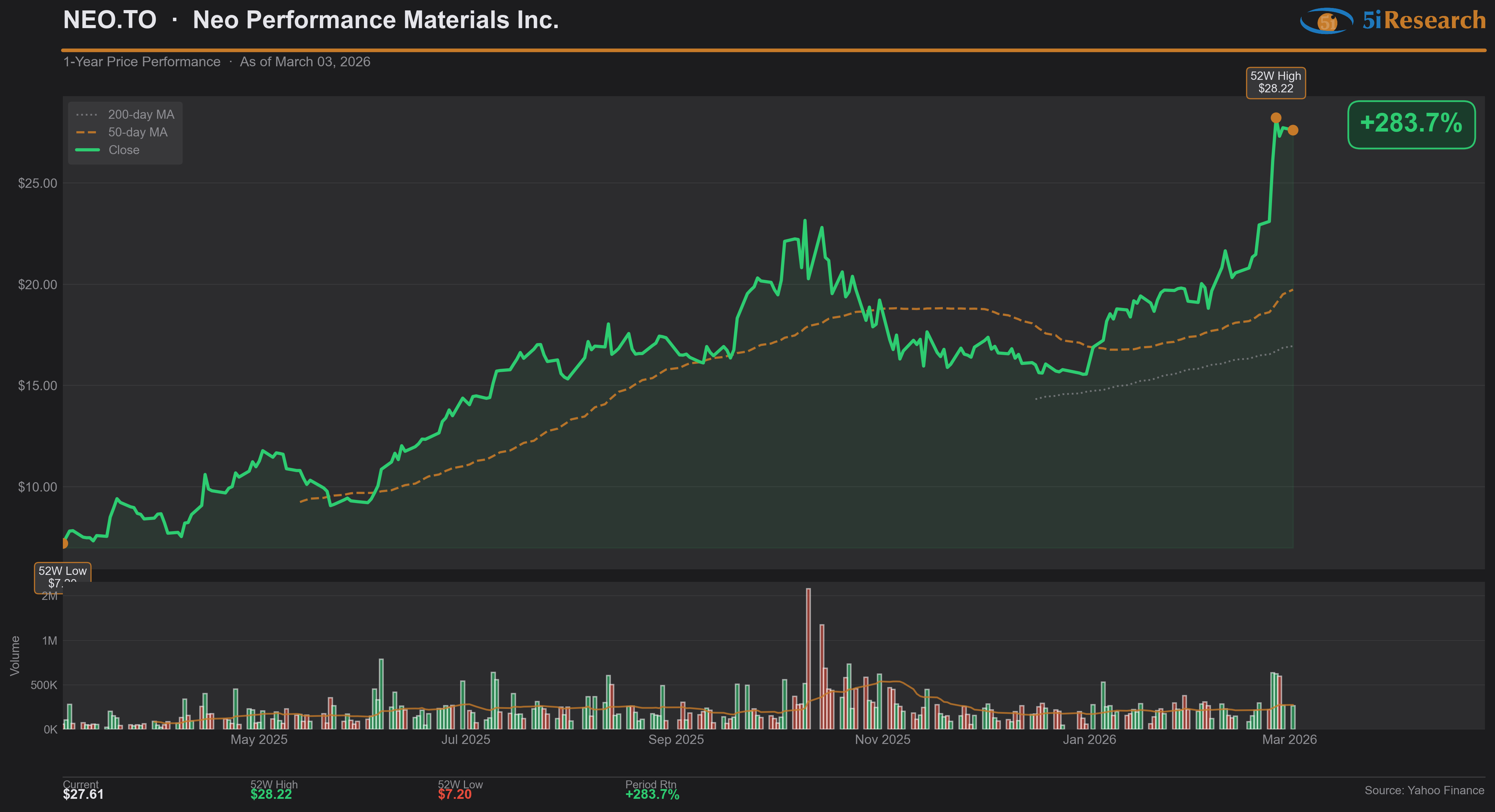Toggle the 200-day MA legend entry
The image size is (1495, 812).
(141, 115)
